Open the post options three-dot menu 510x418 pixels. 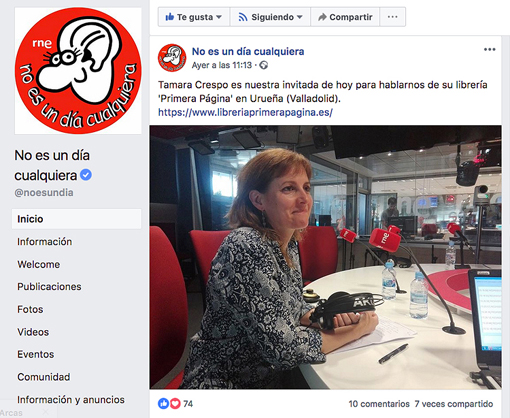[489, 50]
